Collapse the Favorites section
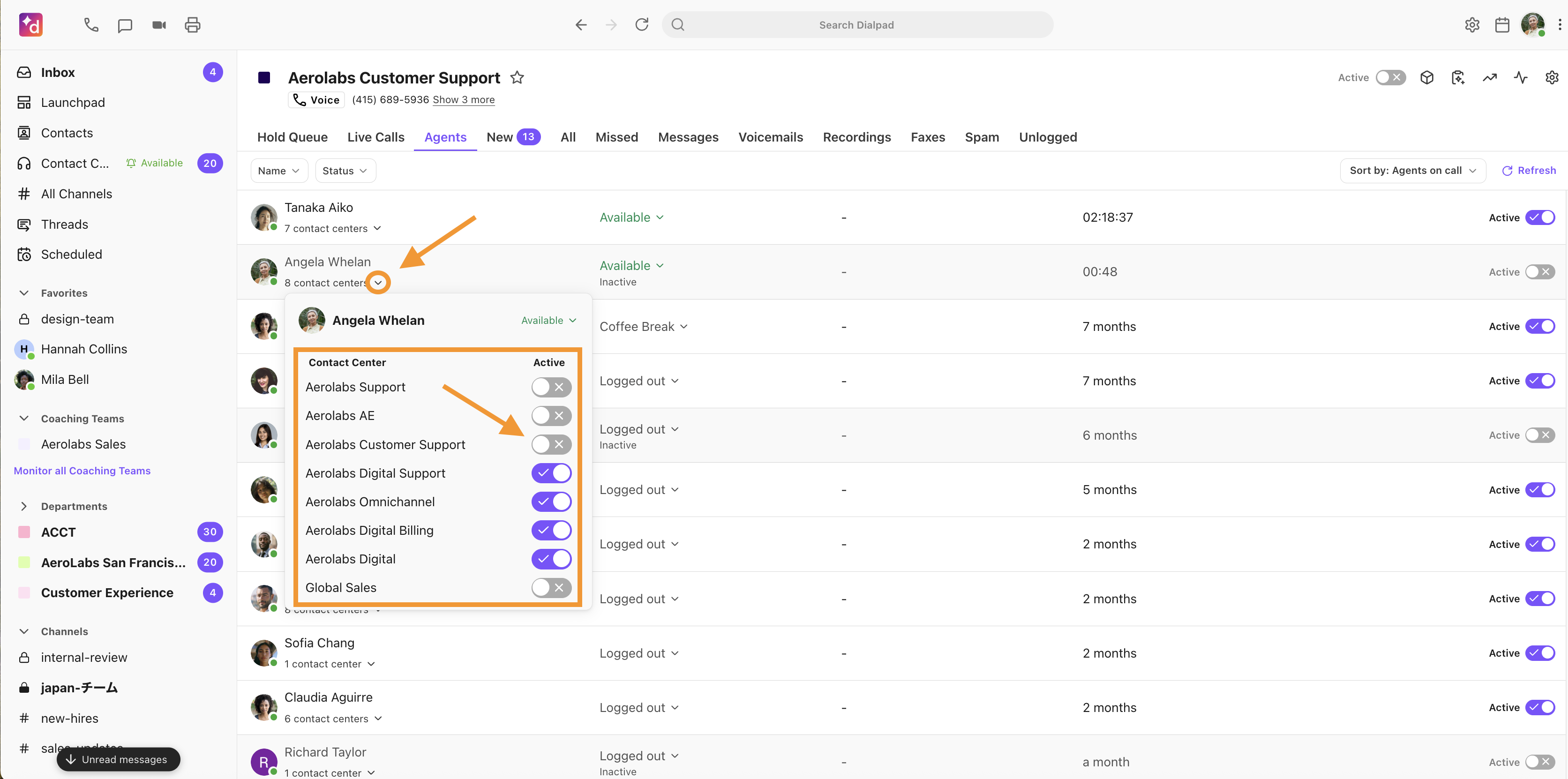Viewport: 1568px width, 779px height. (24, 293)
